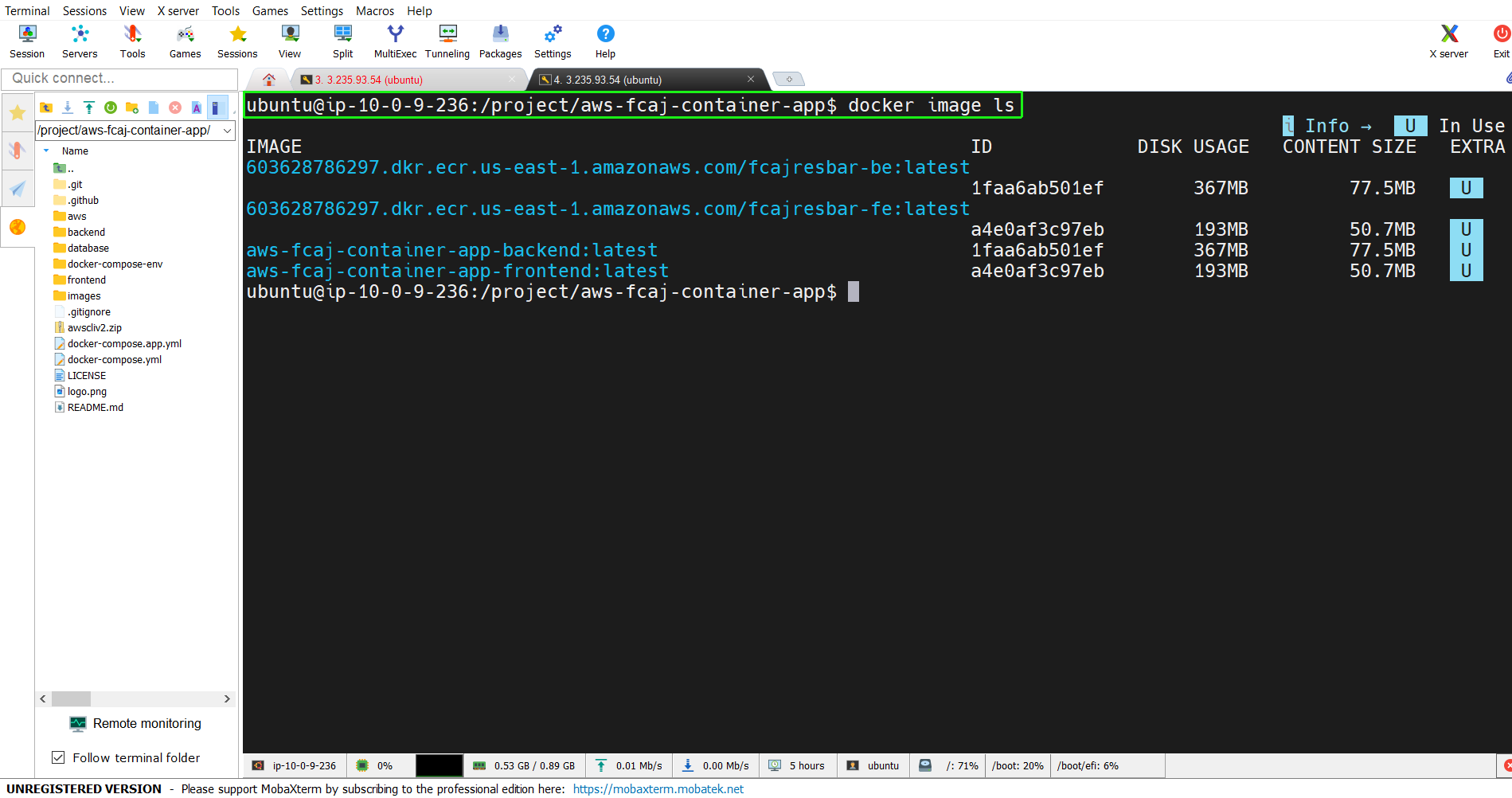This screenshot has width=1512, height=798.
Task: Open the Sftp sidebar tab (globe icon)
Action: [18, 227]
